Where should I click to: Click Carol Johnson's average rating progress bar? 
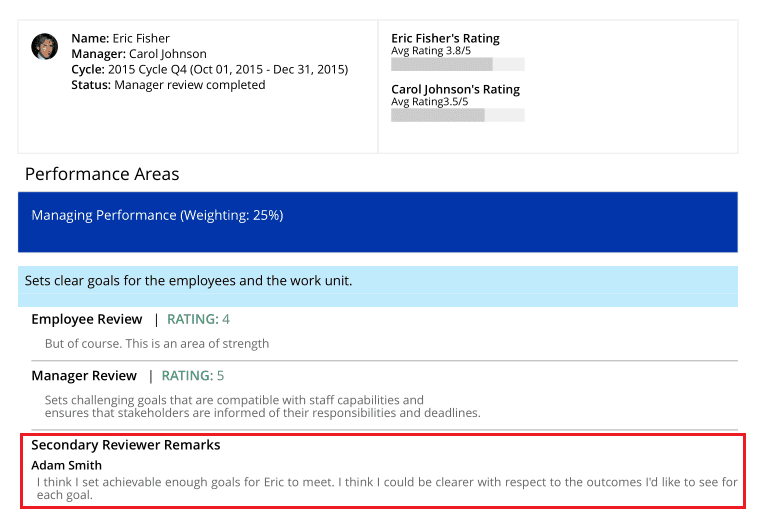coord(458,115)
